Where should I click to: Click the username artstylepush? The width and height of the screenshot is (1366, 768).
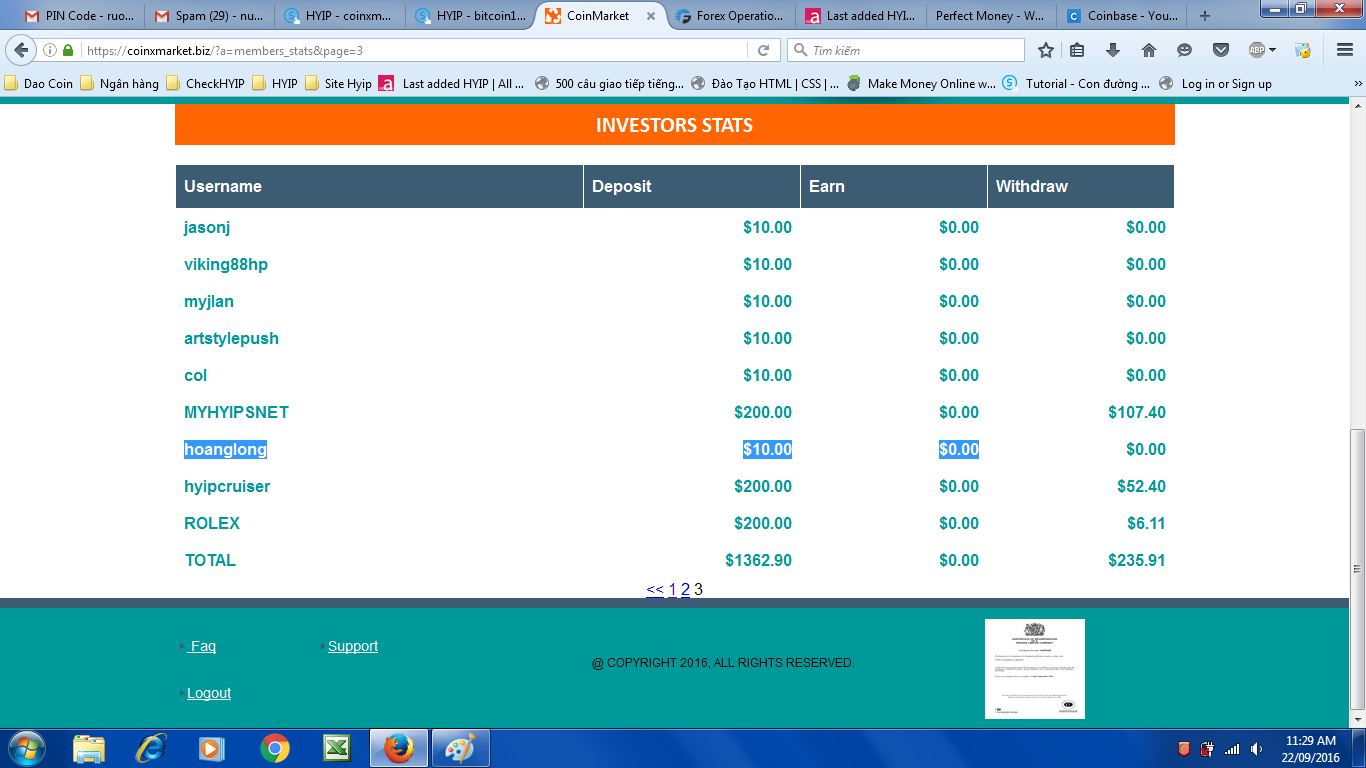[231, 338]
